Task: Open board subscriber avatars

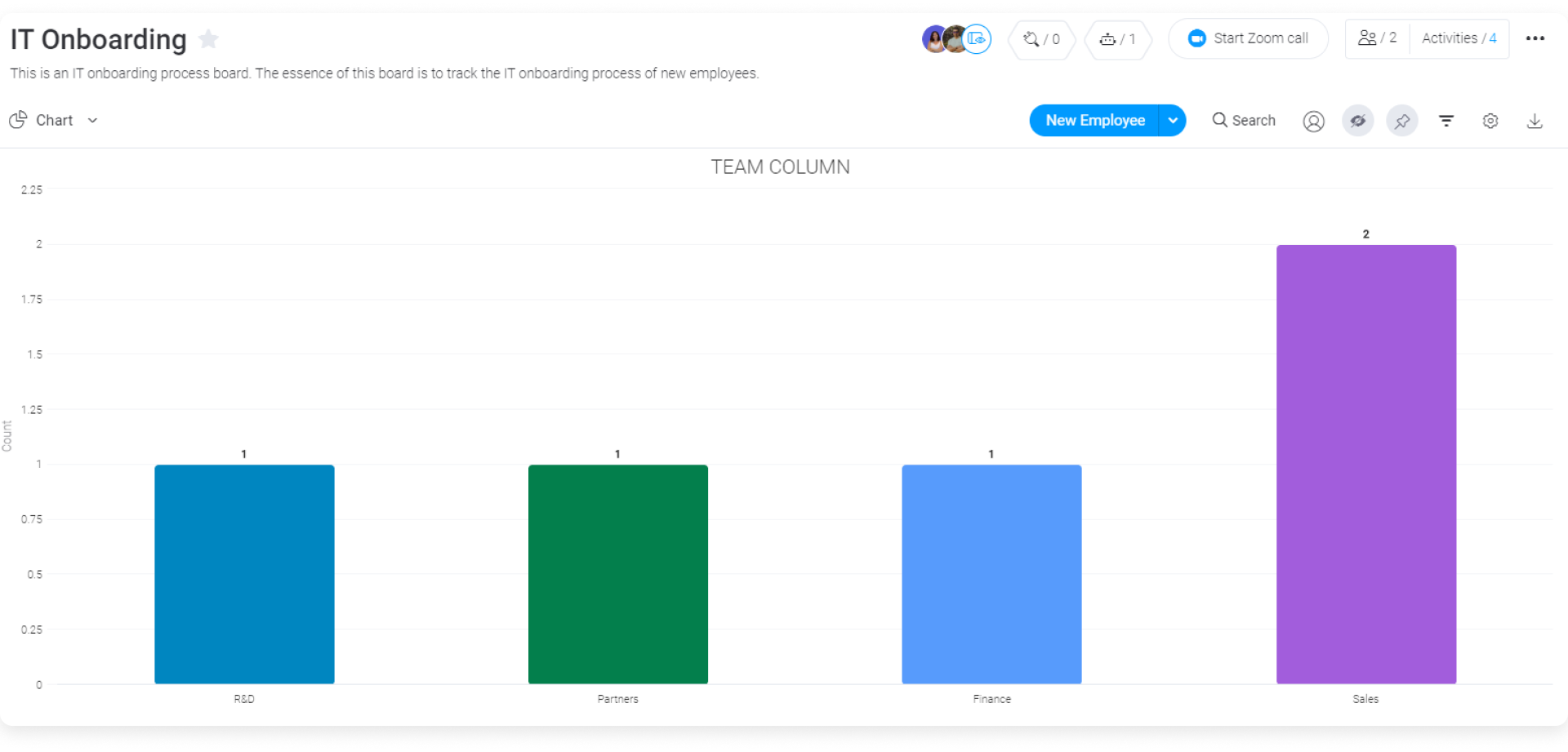Action: tap(956, 38)
